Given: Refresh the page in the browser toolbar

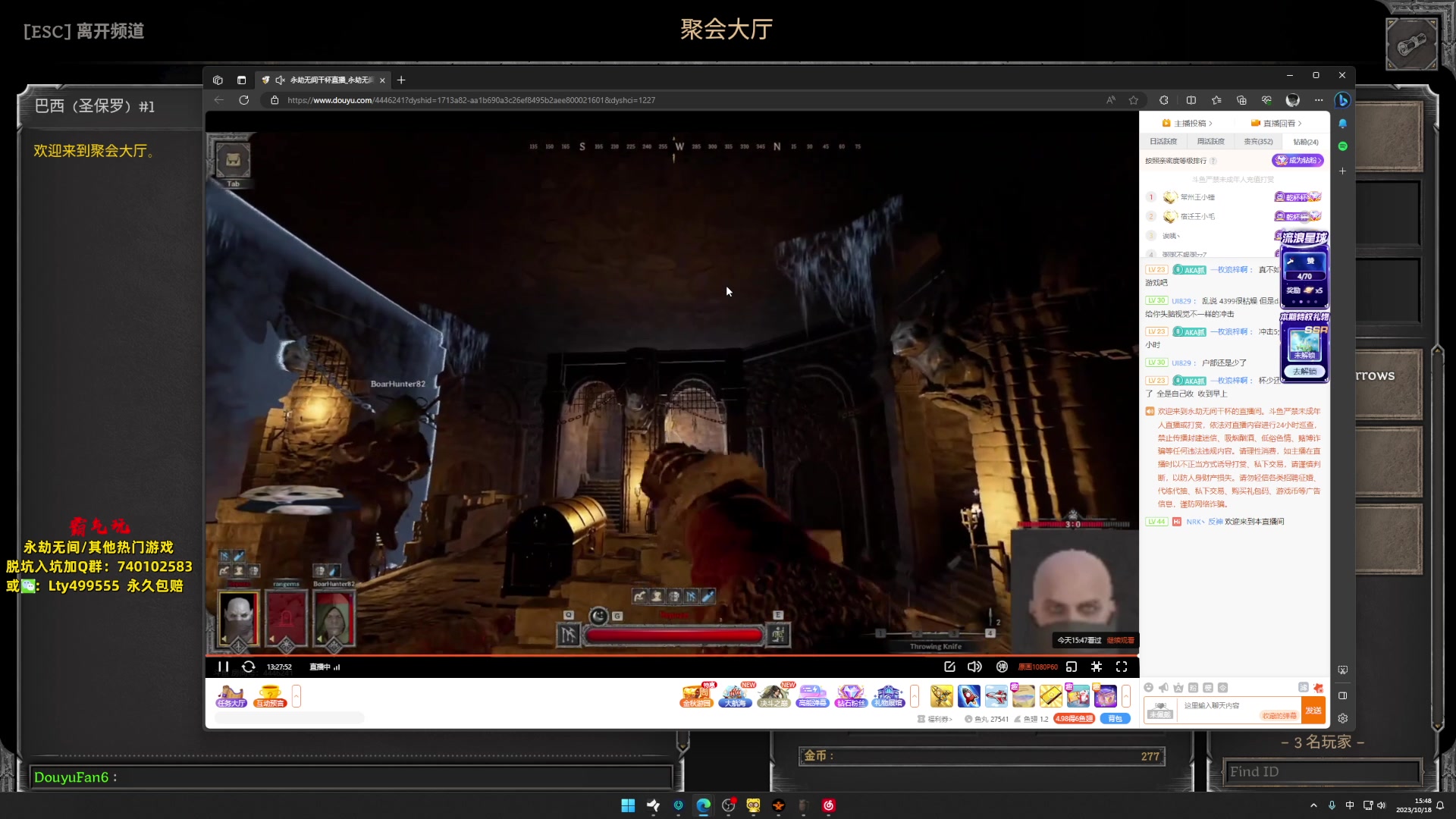Looking at the screenshot, I should [x=243, y=100].
